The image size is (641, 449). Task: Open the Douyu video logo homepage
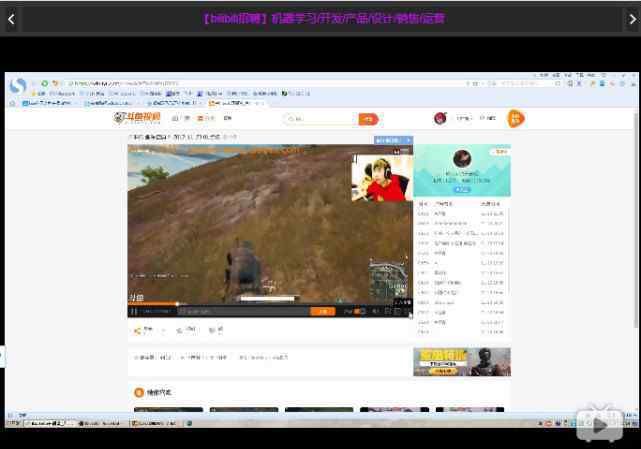point(137,118)
